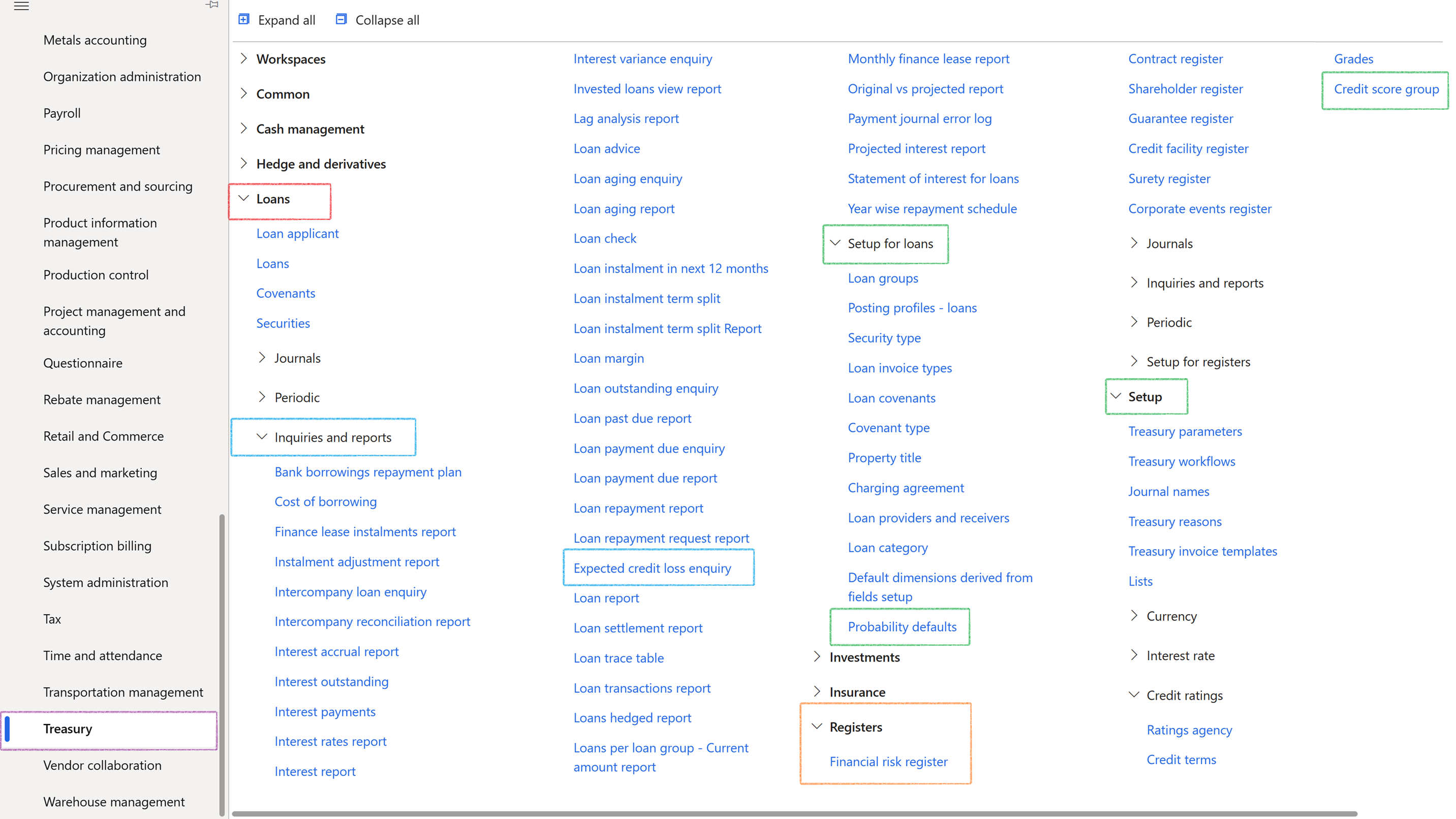
Task: Open the Financial risk register
Action: coord(888,762)
